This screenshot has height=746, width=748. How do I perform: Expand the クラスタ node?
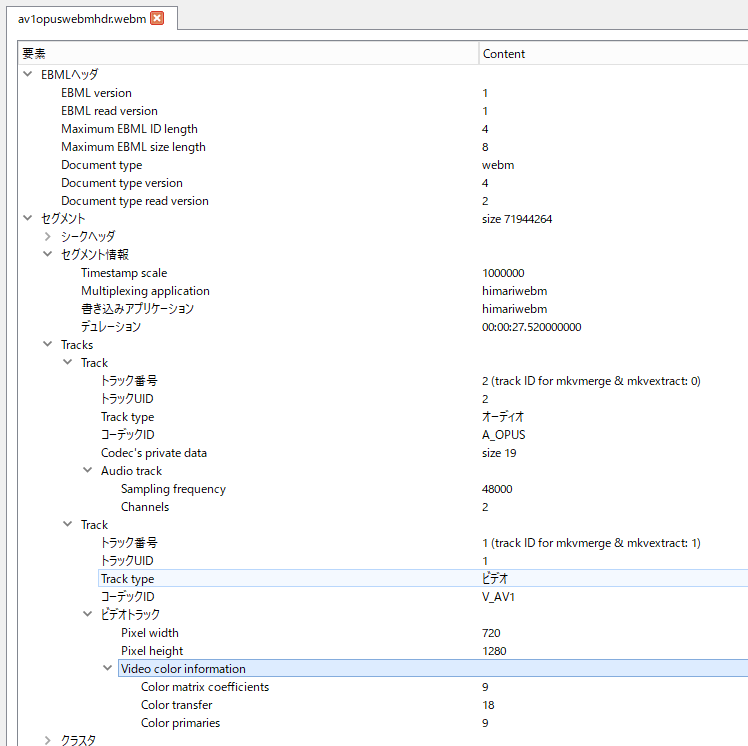(48, 741)
